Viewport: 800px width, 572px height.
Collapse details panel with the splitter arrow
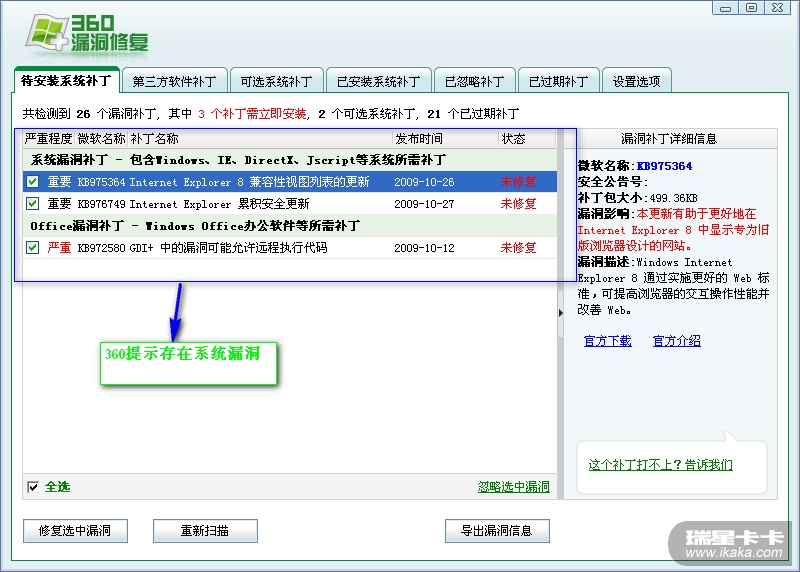[x=561, y=313]
